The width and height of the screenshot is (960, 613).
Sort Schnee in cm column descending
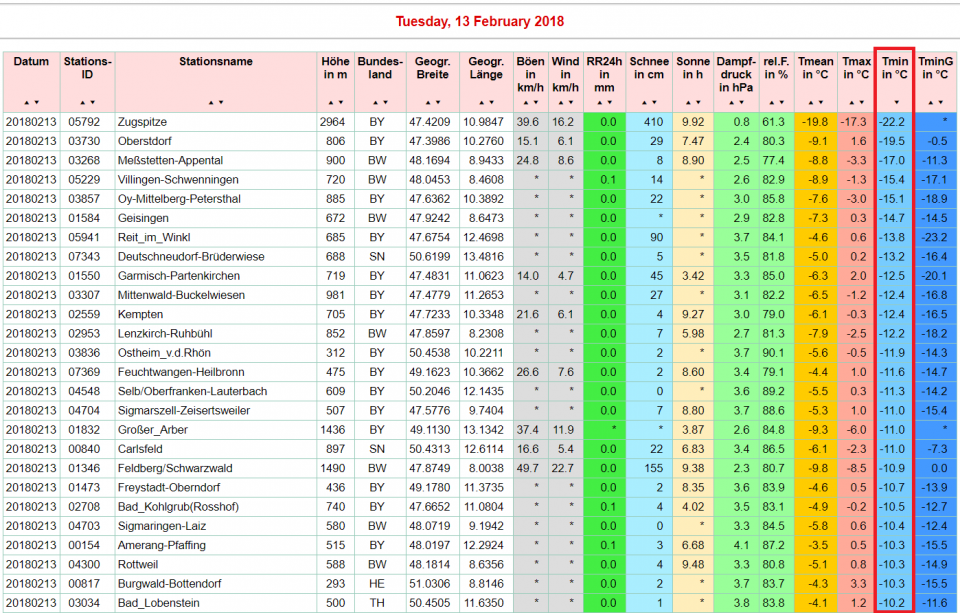[654, 103]
